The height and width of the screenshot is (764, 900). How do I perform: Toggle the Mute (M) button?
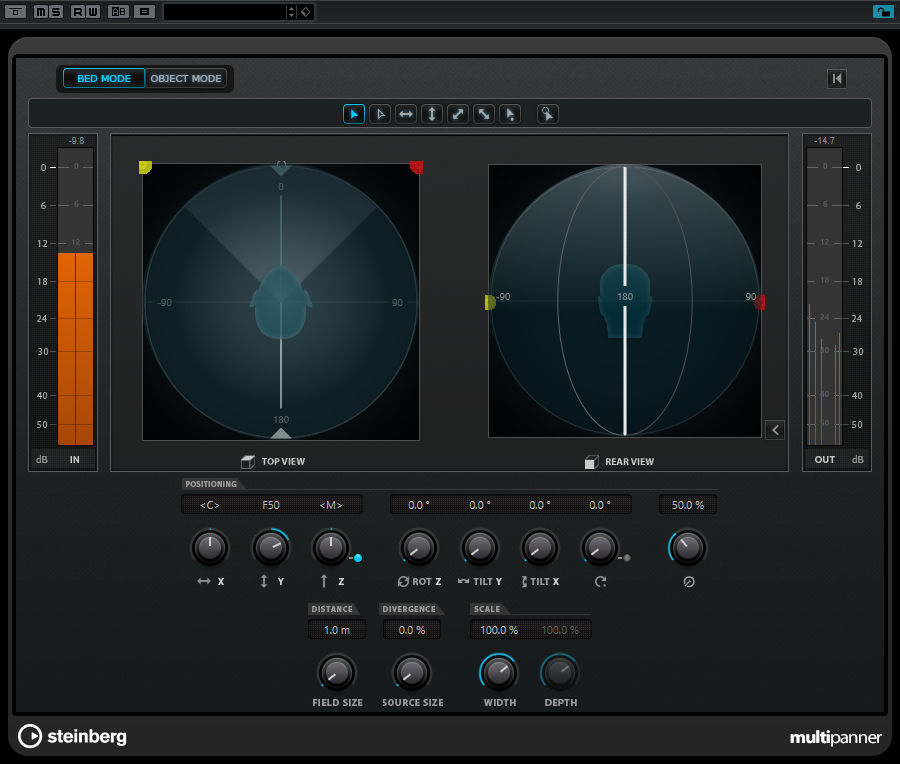click(41, 11)
